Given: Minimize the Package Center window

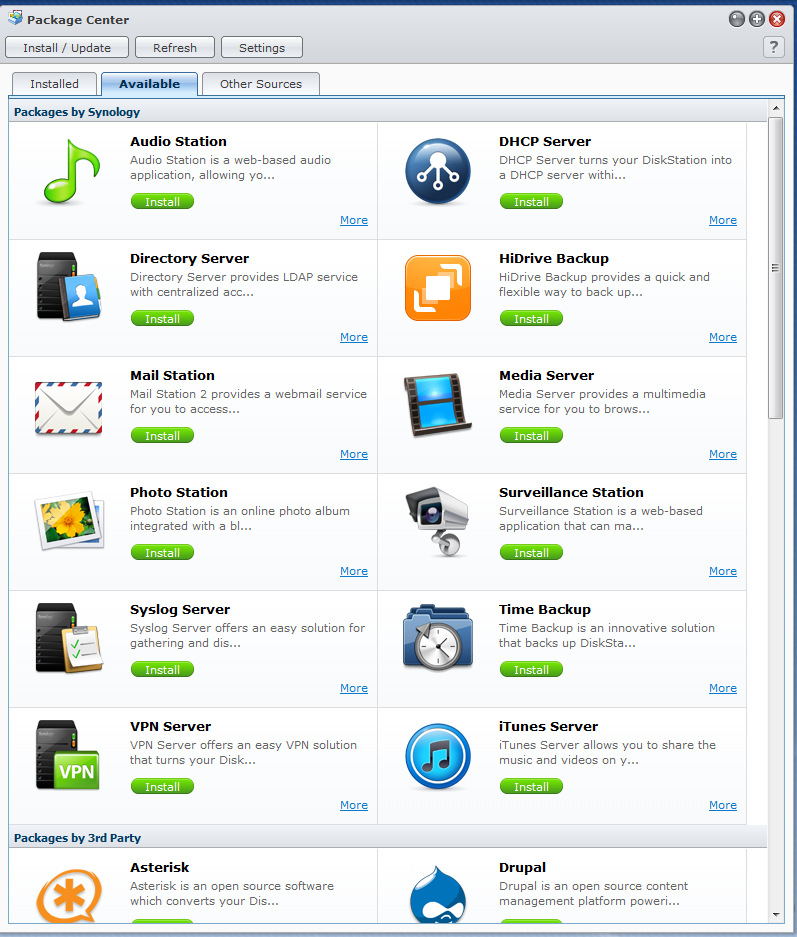Looking at the screenshot, I should (x=737, y=19).
